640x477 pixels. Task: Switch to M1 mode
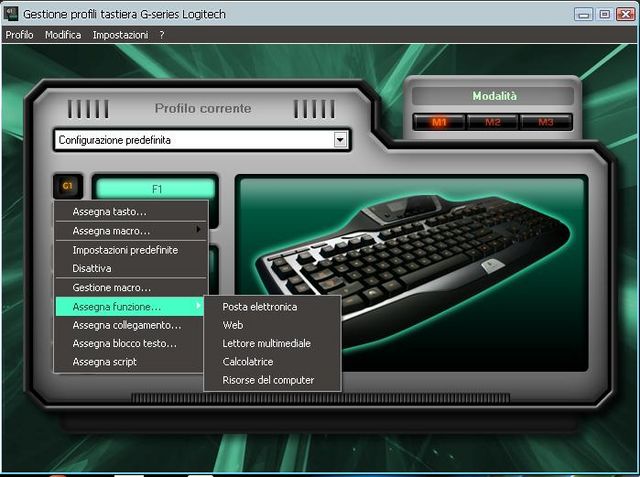[440, 122]
